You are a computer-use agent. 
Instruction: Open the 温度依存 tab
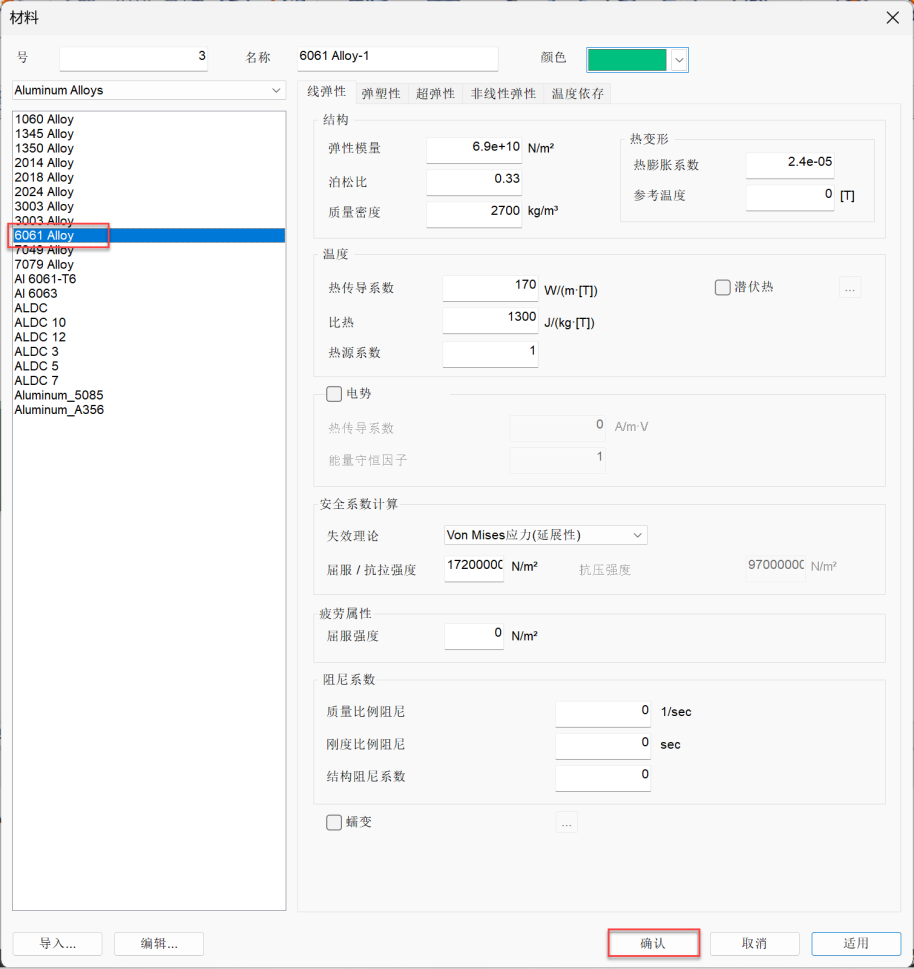pyautogui.click(x=578, y=94)
